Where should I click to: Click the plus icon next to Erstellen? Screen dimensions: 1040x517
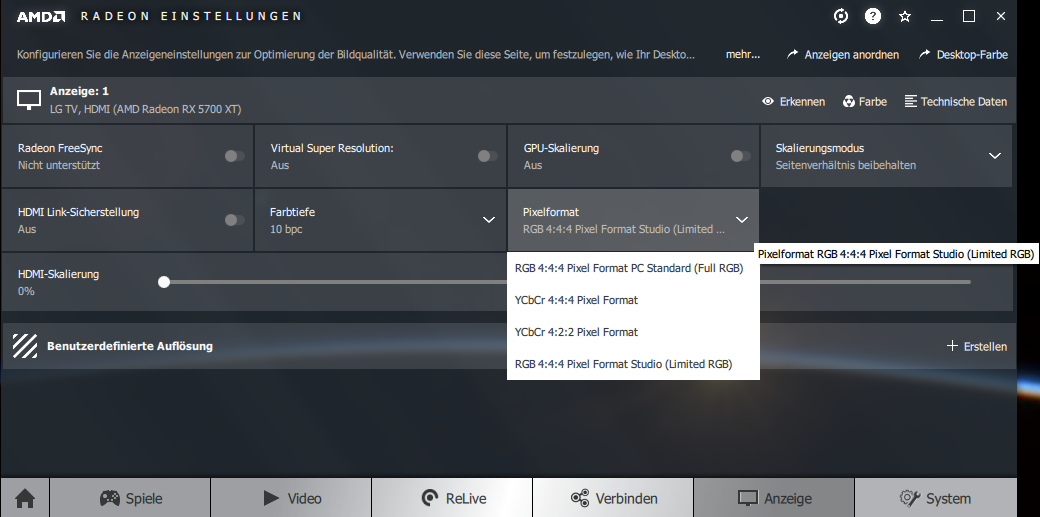[x=952, y=346]
